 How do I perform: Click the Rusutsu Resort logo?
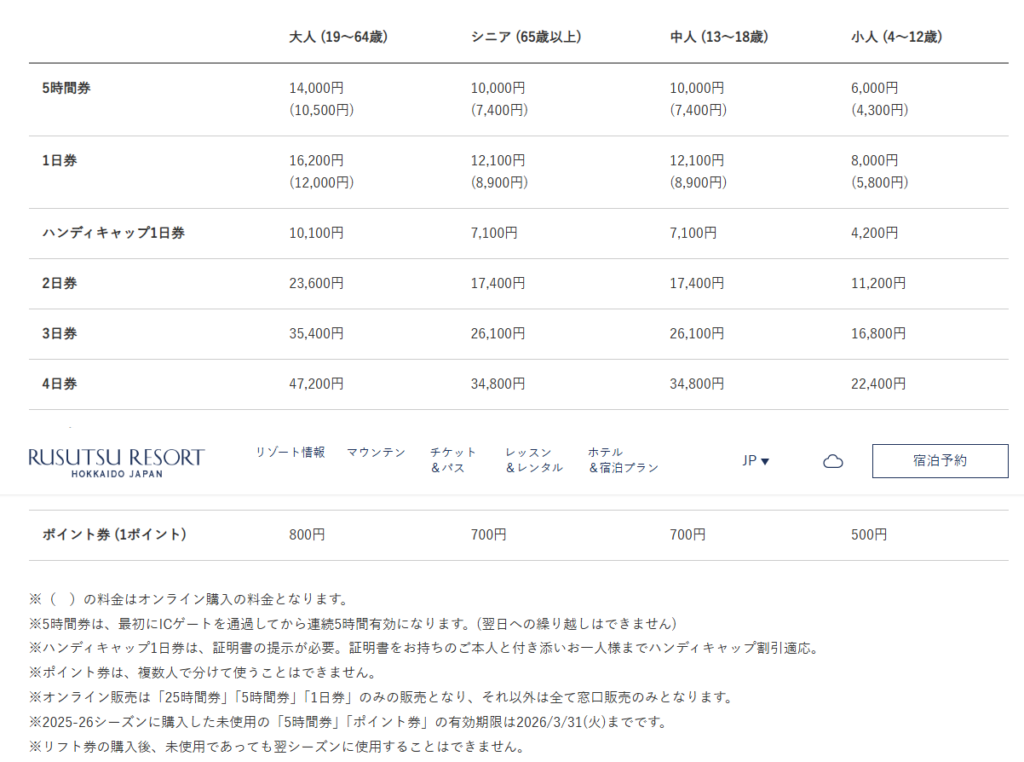point(116,461)
